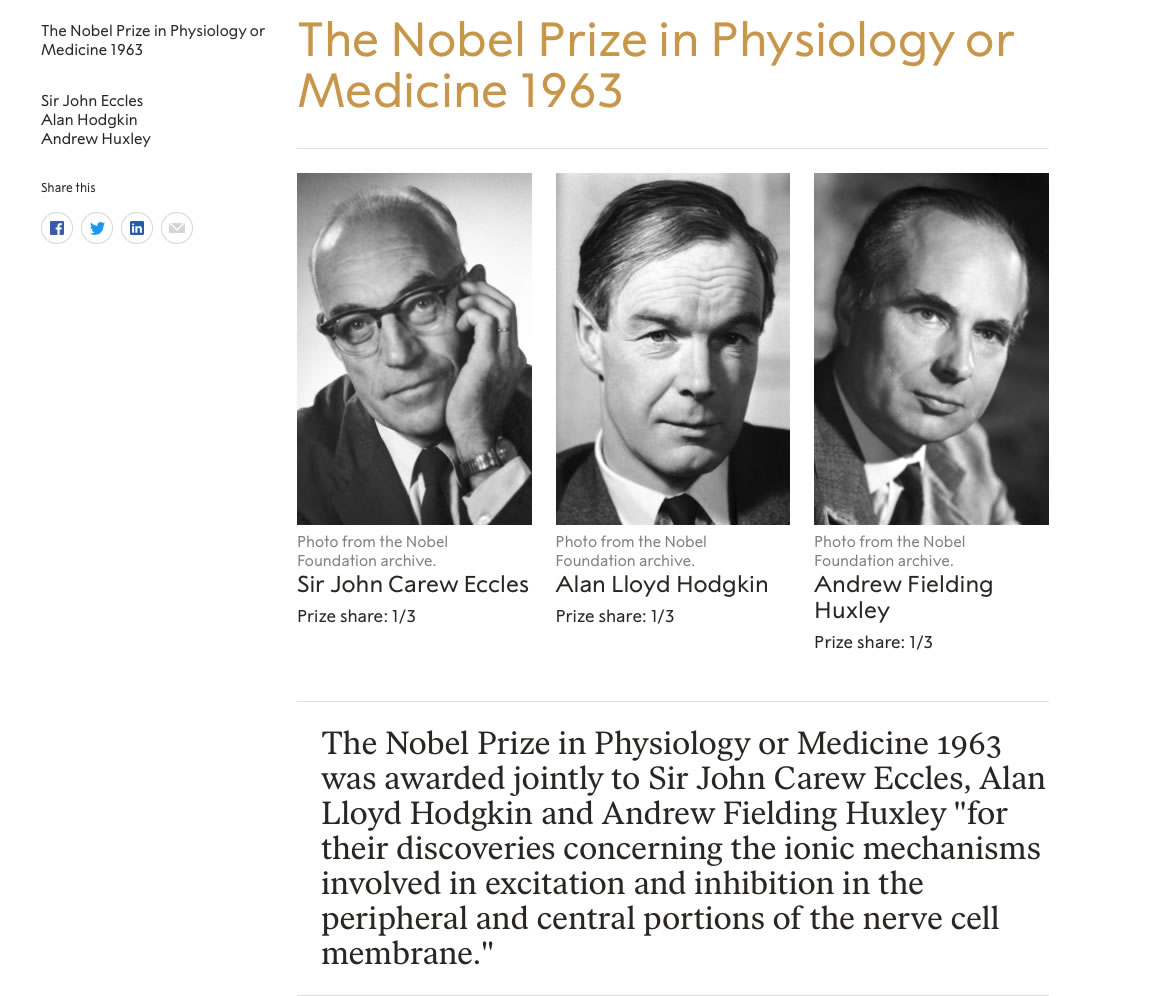The image size is (1152, 996).
Task: Go to Alan Hodgkin in sidebar
Action: pos(89,120)
